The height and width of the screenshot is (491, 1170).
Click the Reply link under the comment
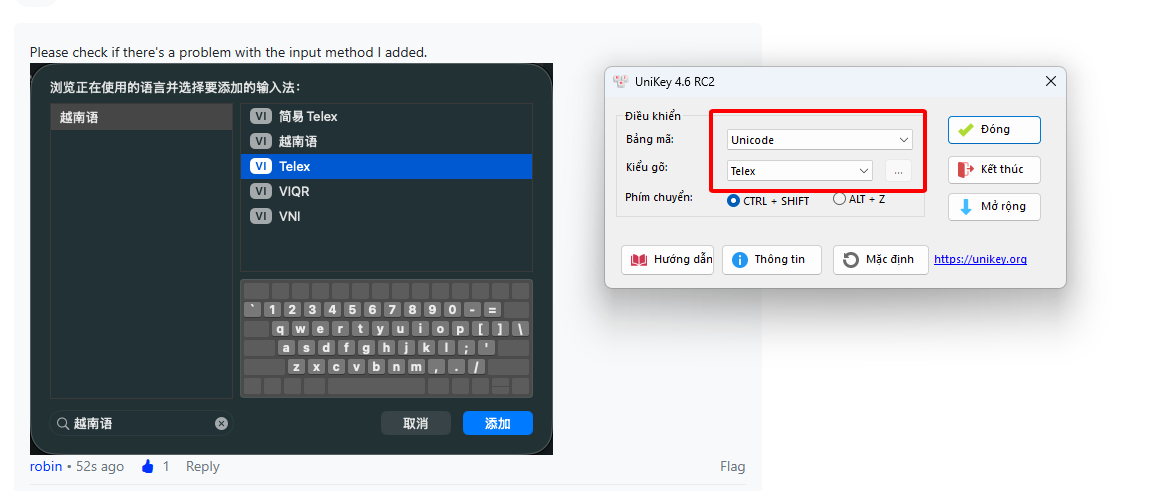click(x=202, y=466)
